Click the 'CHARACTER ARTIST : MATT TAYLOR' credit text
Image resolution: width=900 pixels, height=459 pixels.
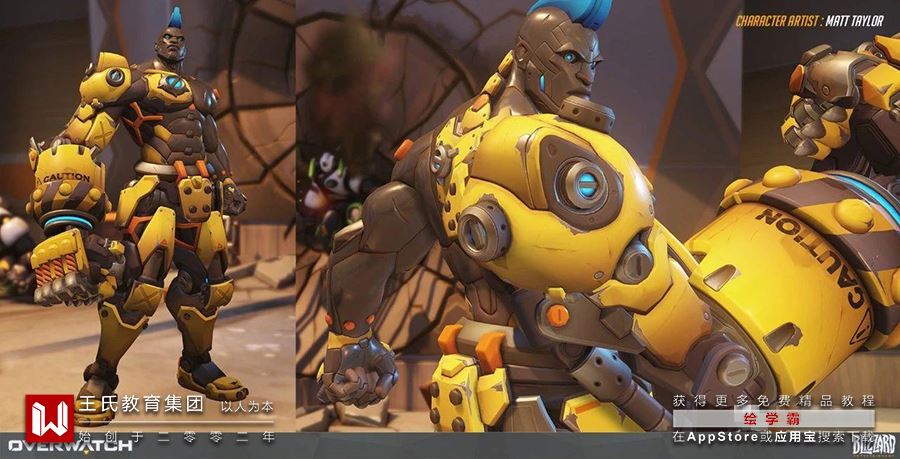pos(809,21)
